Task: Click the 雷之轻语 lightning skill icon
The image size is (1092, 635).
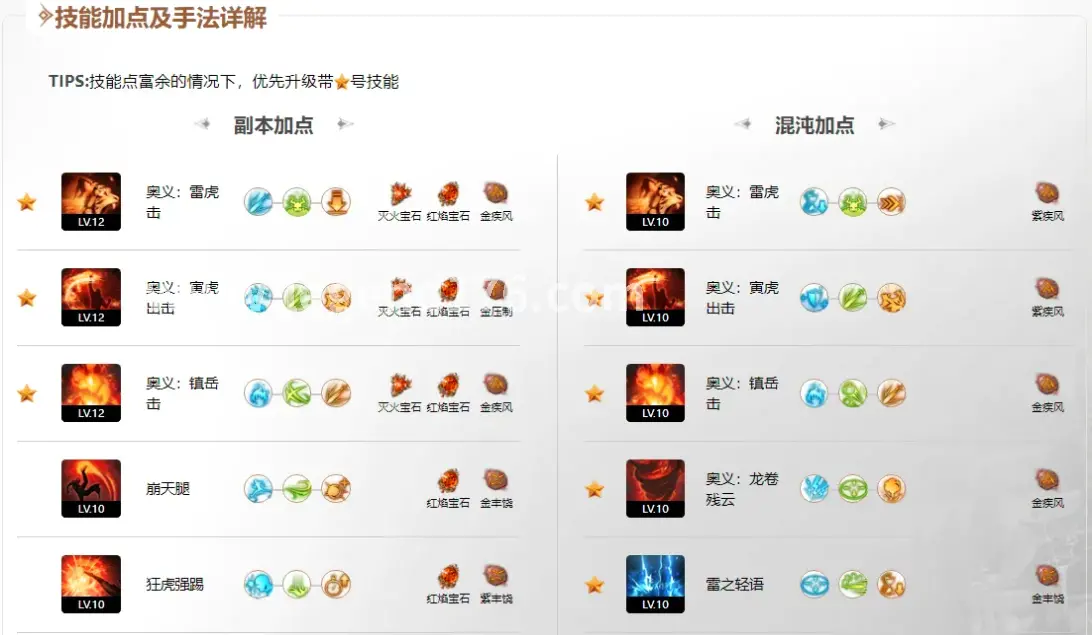Action: pyautogui.click(x=655, y=584)
